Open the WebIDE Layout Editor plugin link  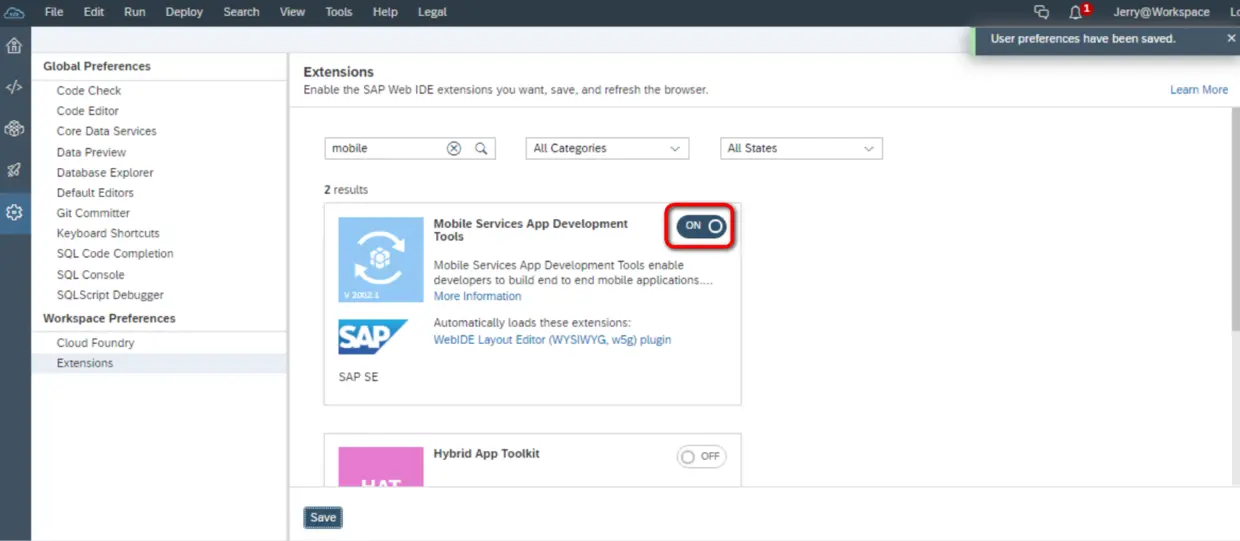point(552,340)
